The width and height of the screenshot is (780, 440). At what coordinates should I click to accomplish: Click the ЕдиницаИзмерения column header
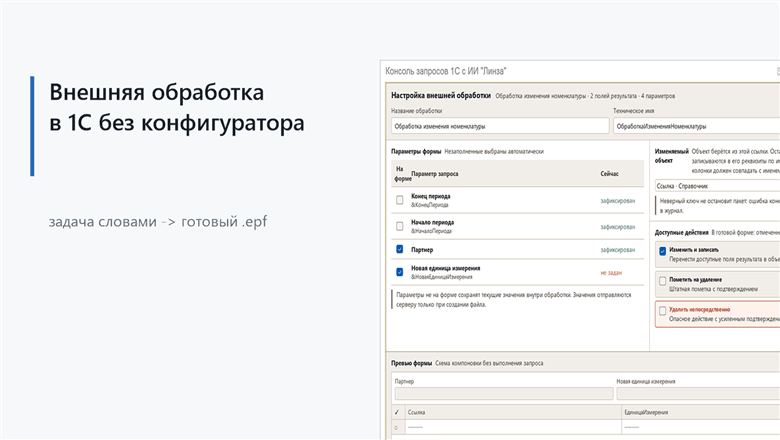(x=701, y=412)
